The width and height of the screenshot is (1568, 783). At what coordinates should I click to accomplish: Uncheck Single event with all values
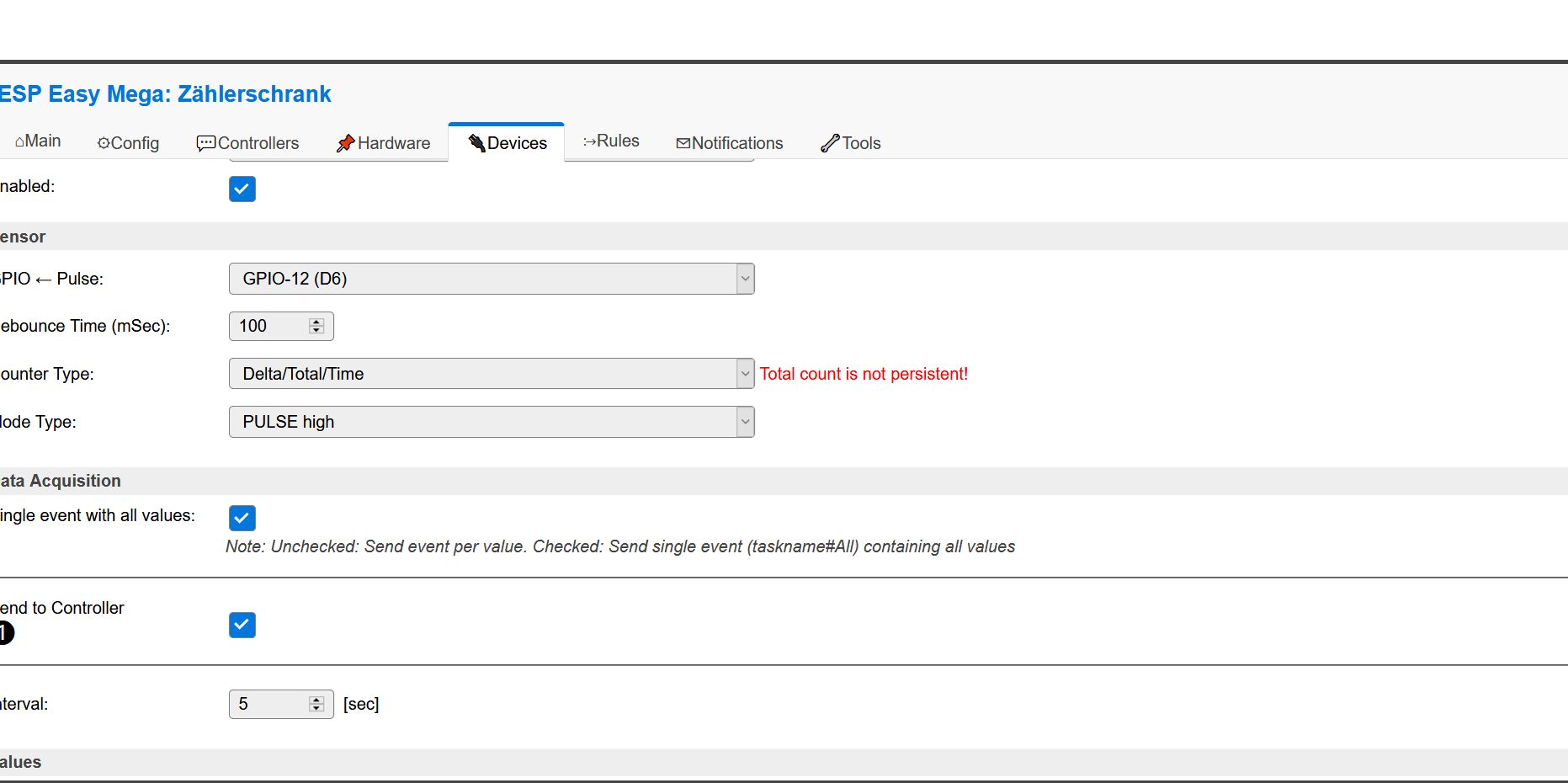coord(242,518)
